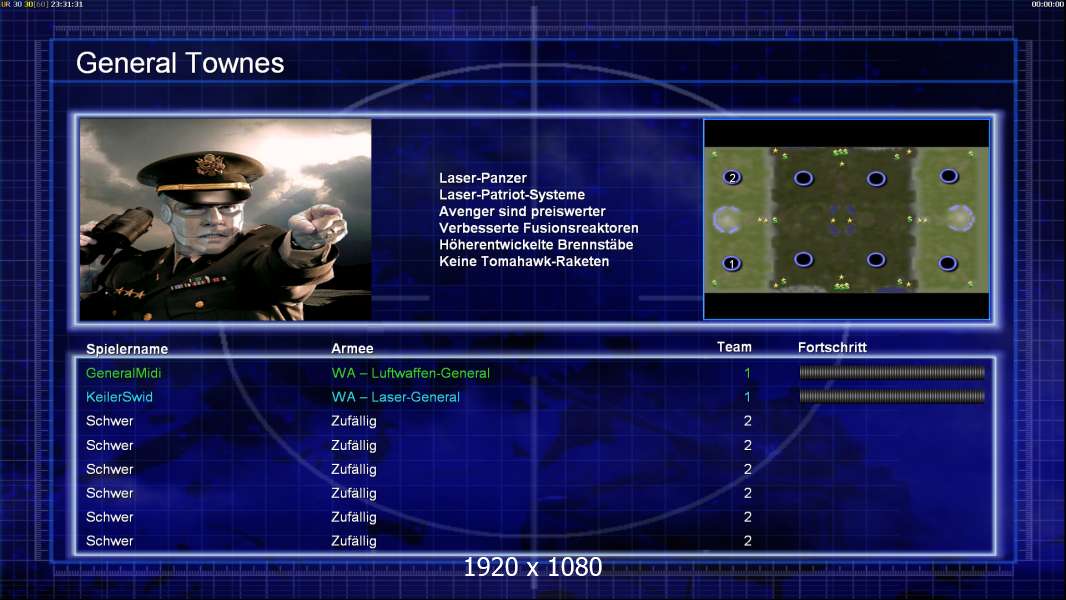Click the Fortschritt column header
1066x600 pixels.
[x=832, y=347]
